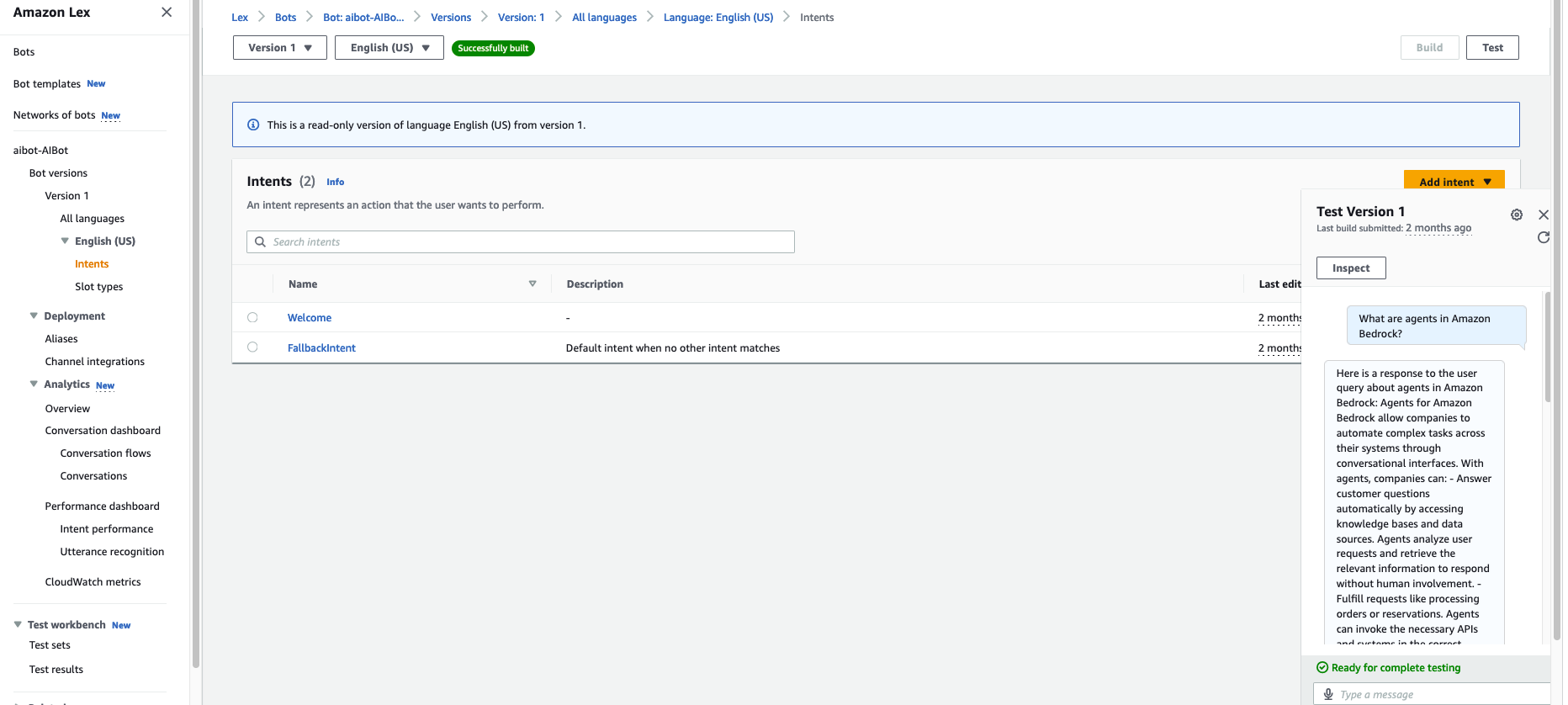The width and height of the screenshot is (1568, 705).
Task: Collapse the English (US) tree node
Action: coord(65,241)
